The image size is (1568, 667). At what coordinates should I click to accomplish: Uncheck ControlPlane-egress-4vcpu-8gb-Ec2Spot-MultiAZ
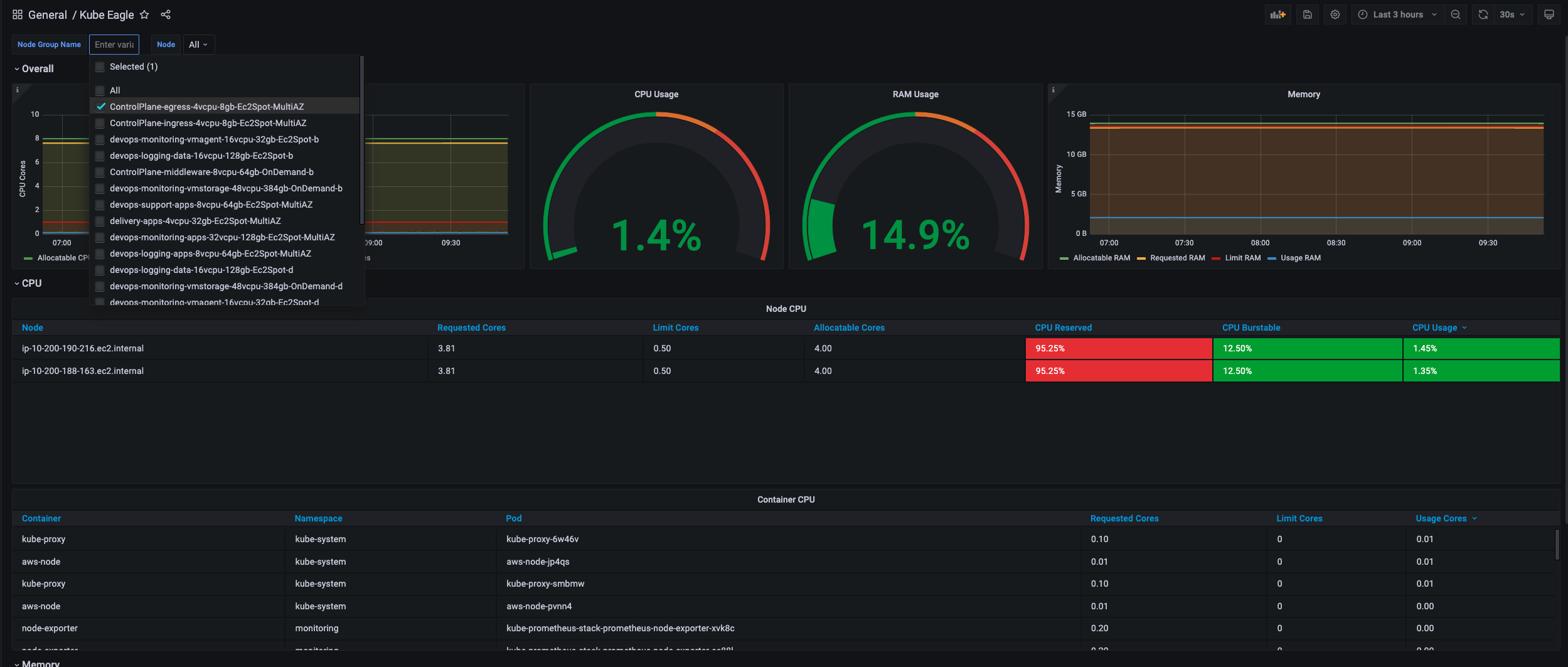click(x=100, y=107)
